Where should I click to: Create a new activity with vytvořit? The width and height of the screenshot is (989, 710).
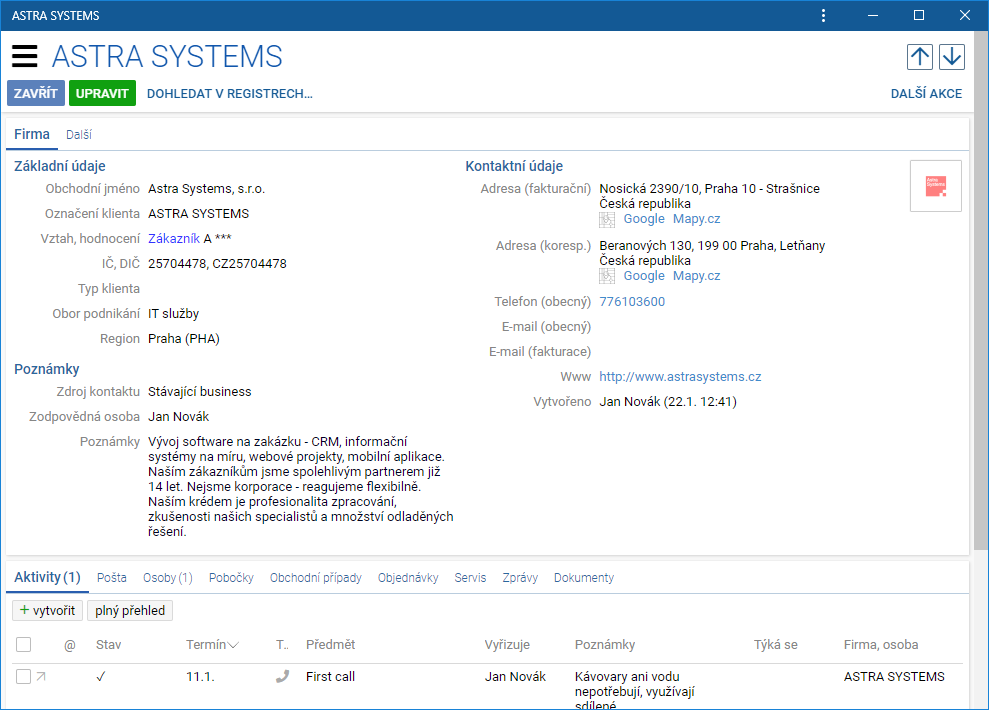(x=47, y=610)
